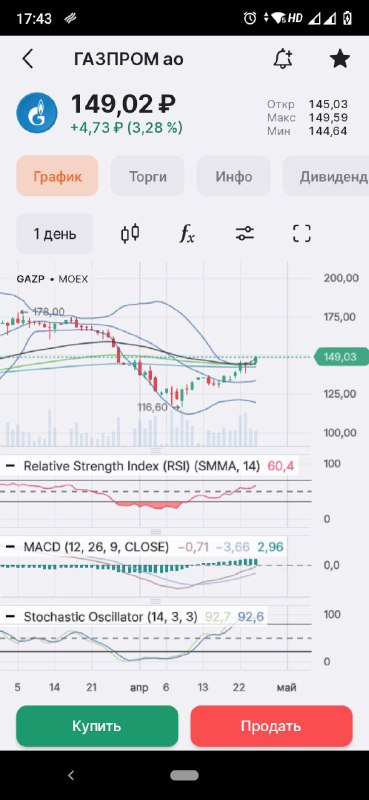This screenshot has height=800, width=369.
Task: Tap the alarm icon in status bar
Action: click(250, 18)
